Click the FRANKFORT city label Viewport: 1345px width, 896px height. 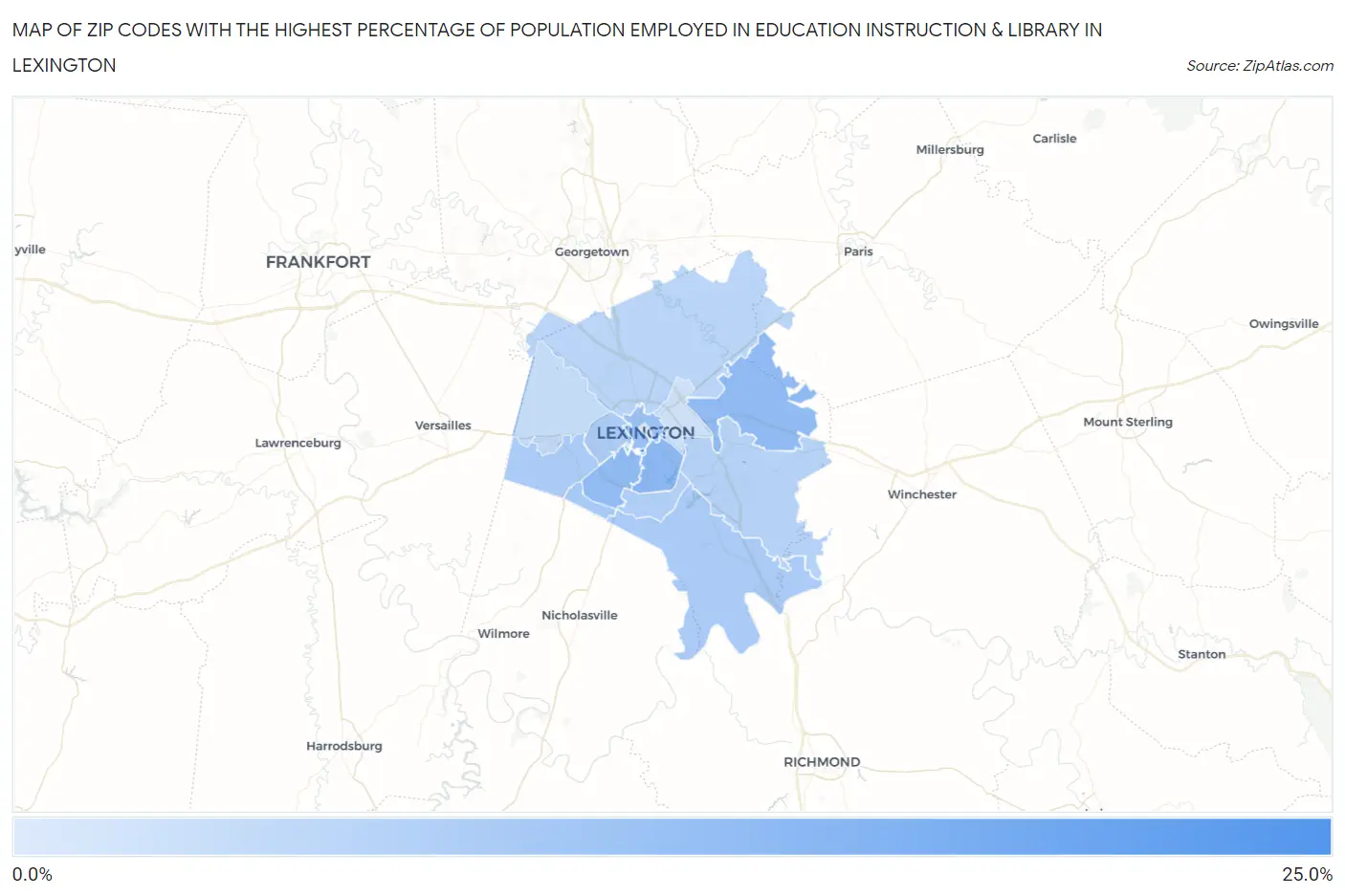coord(318,262)
